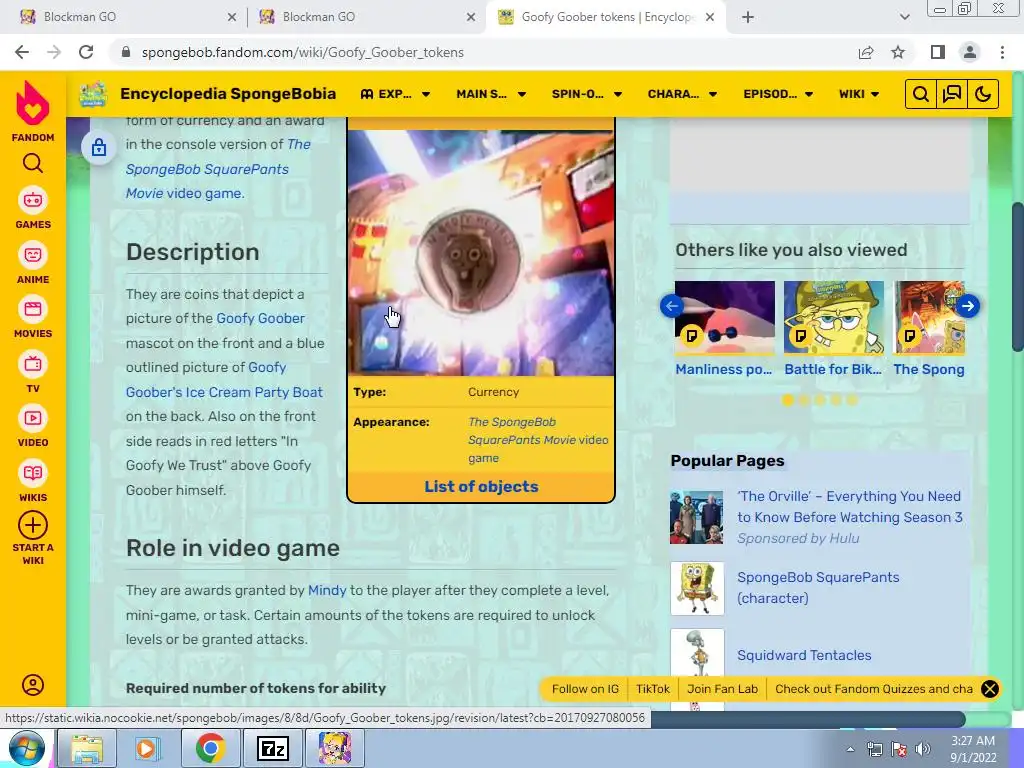1024x768 pixels.
Task: Click the wiki search magnifier button
Action: (920, 94)
